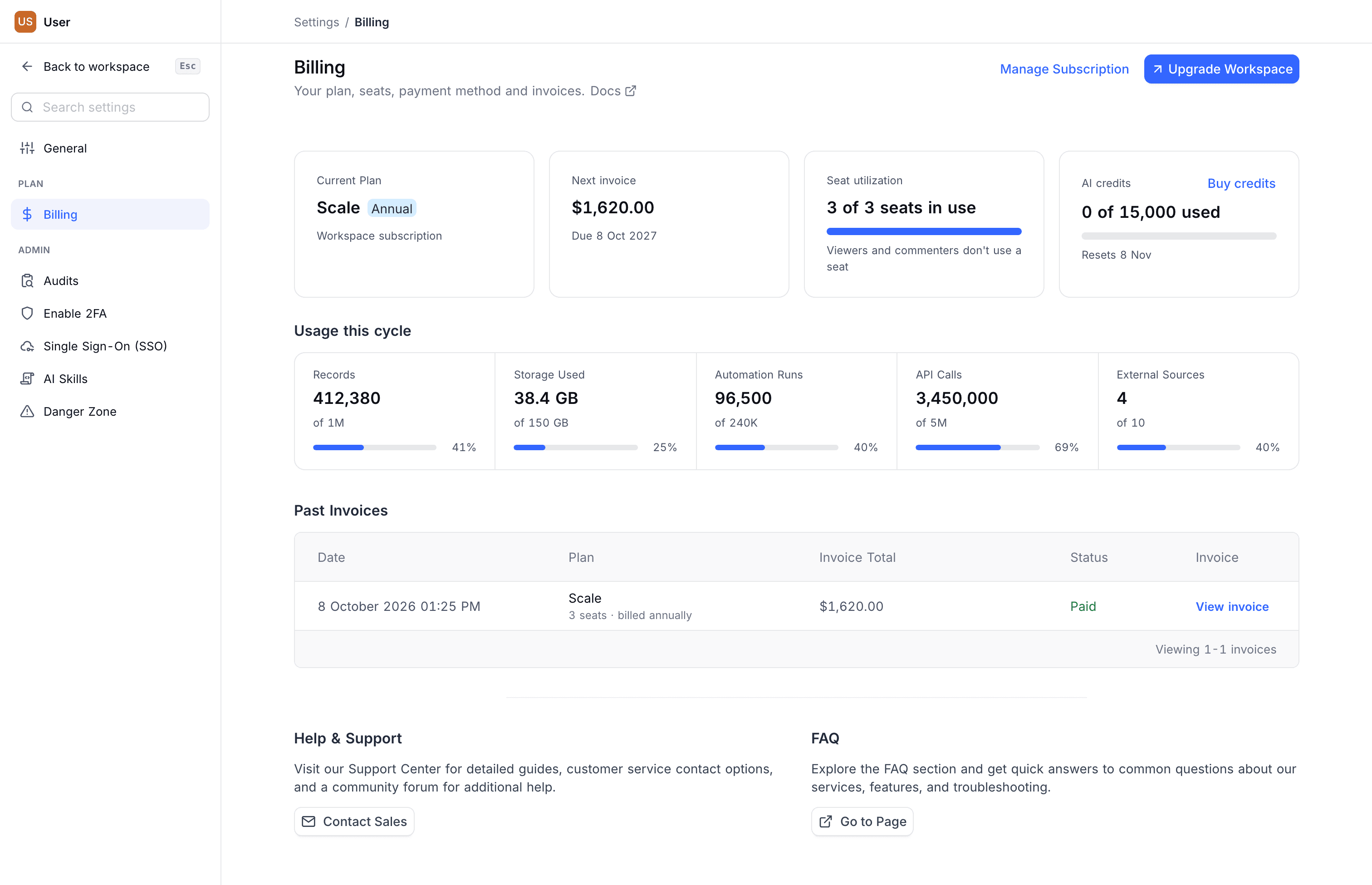This screenshot has height=885, width=1372.
Task: Focus the Search settings input field
Action: point(110,108)
